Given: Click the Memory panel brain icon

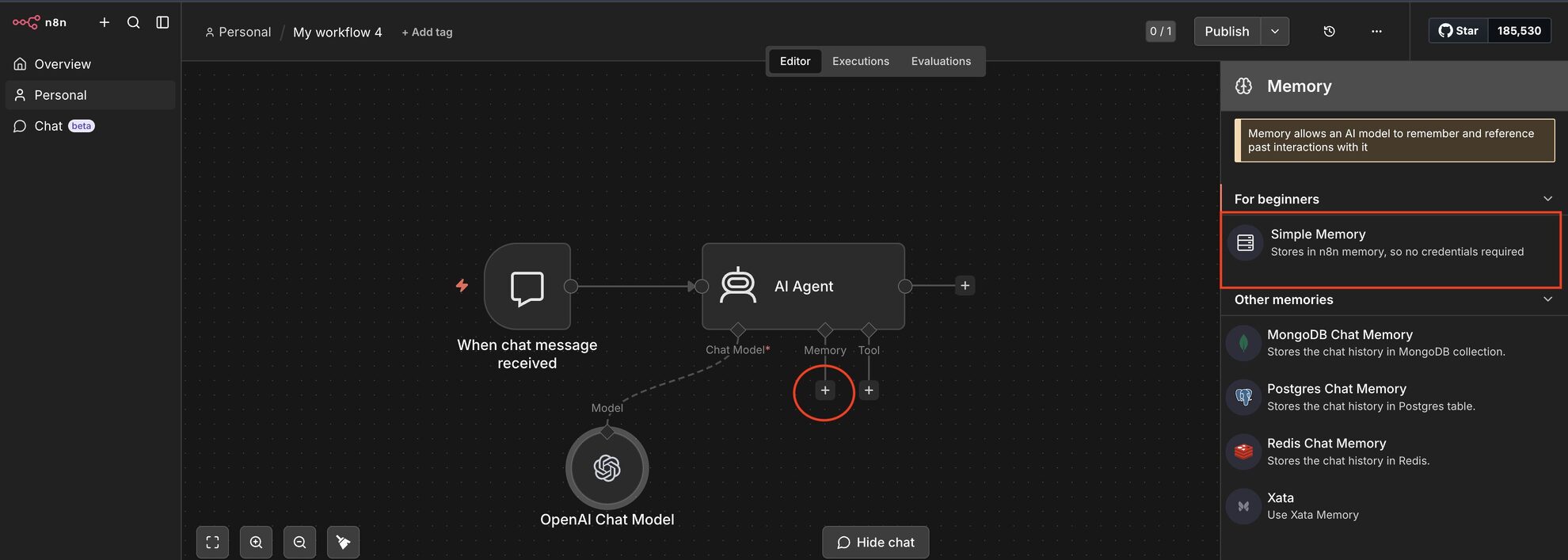Looking at the screenshot, I should [x=1244, y=86].
